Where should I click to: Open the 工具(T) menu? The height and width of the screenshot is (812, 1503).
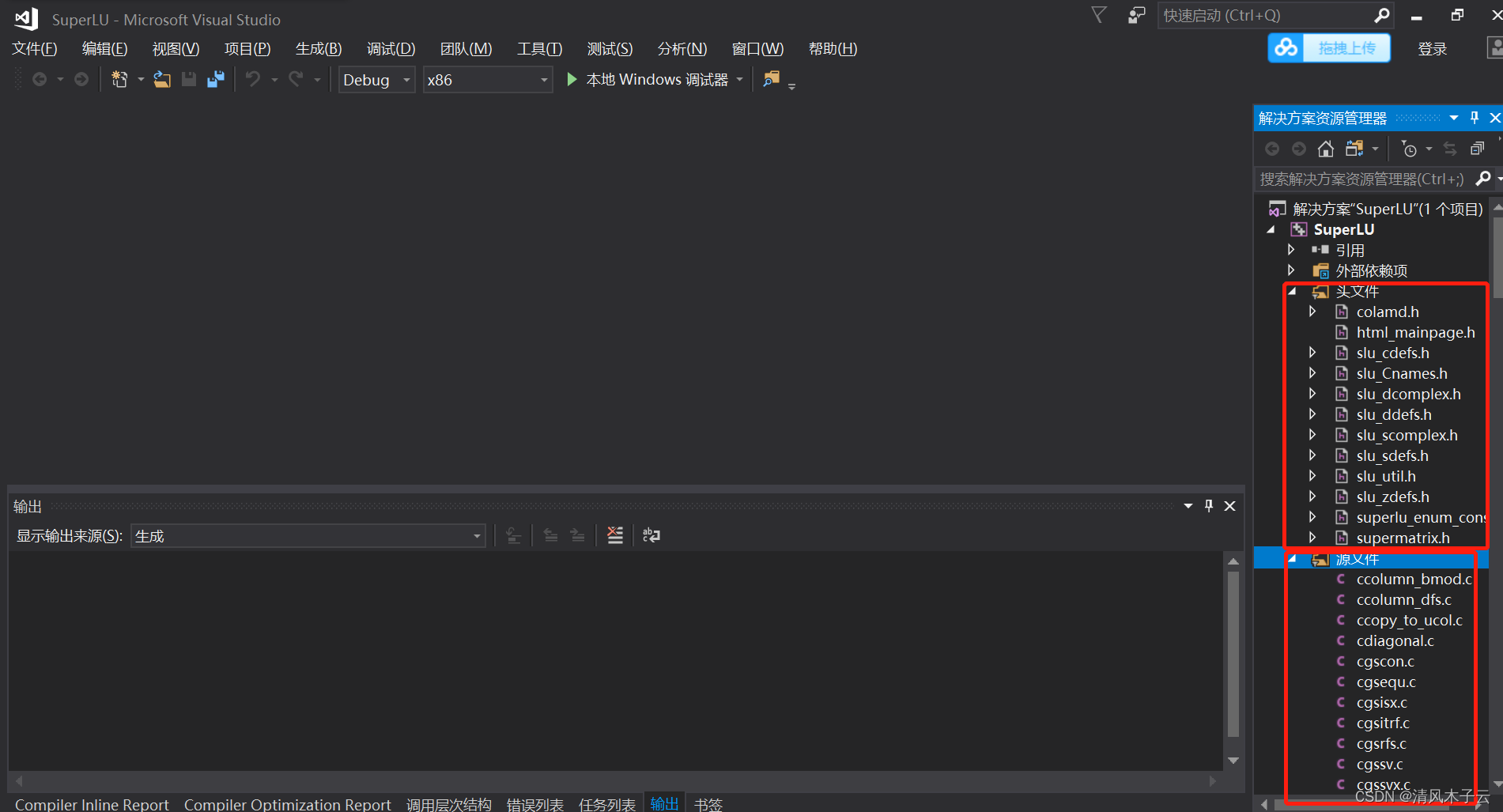(x=540, y=49)
